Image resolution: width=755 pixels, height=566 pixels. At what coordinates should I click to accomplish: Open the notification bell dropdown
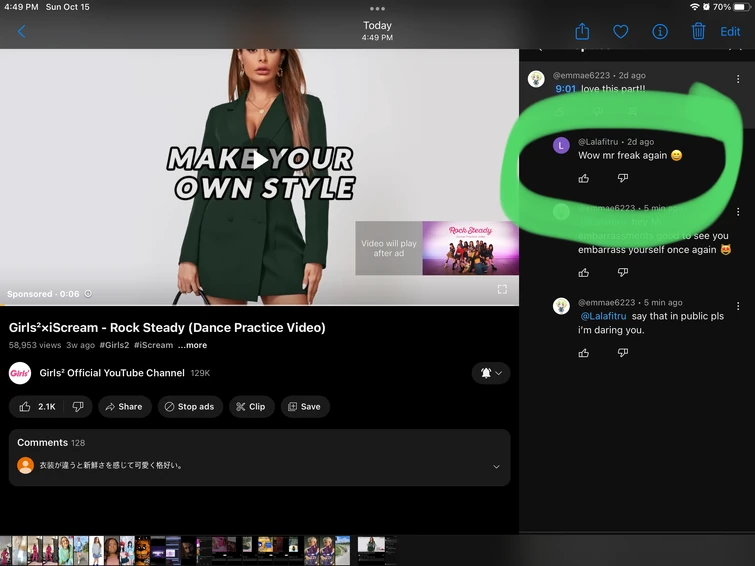pos(491,373)
